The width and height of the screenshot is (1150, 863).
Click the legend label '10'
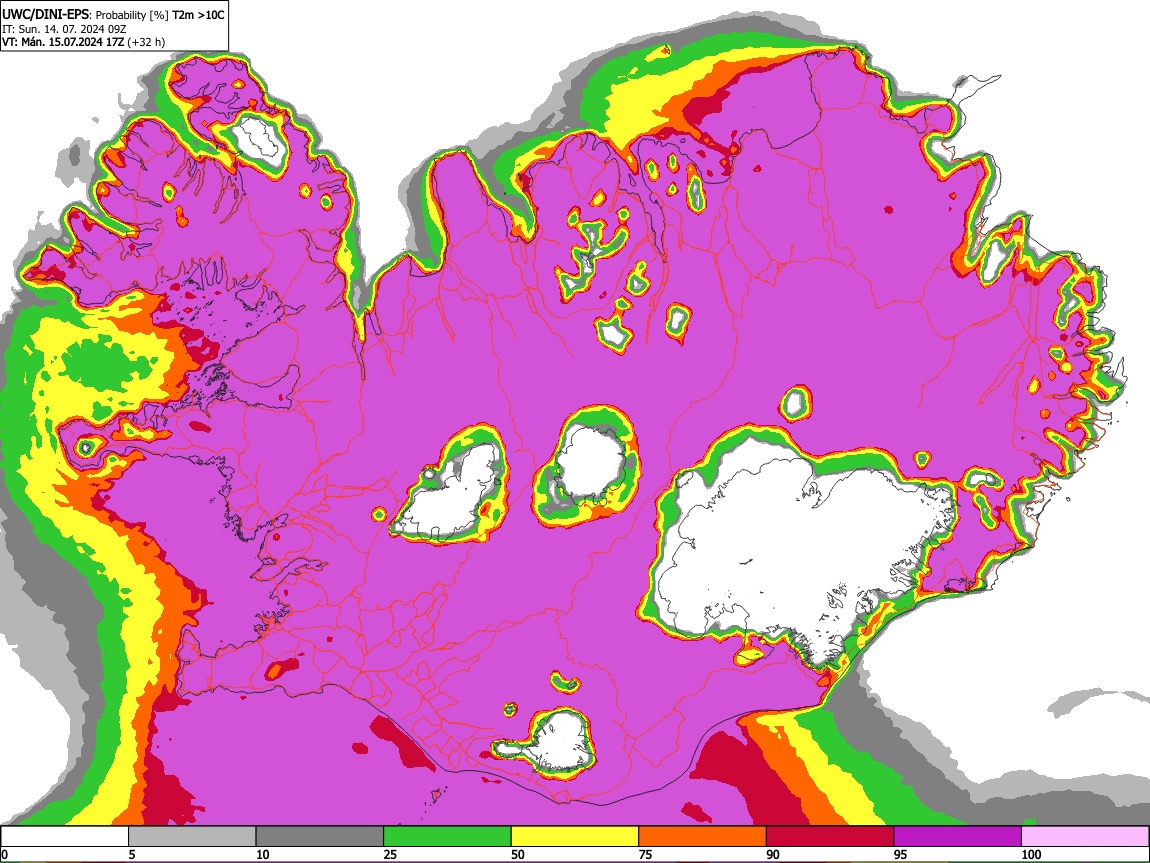coord(263,854)
